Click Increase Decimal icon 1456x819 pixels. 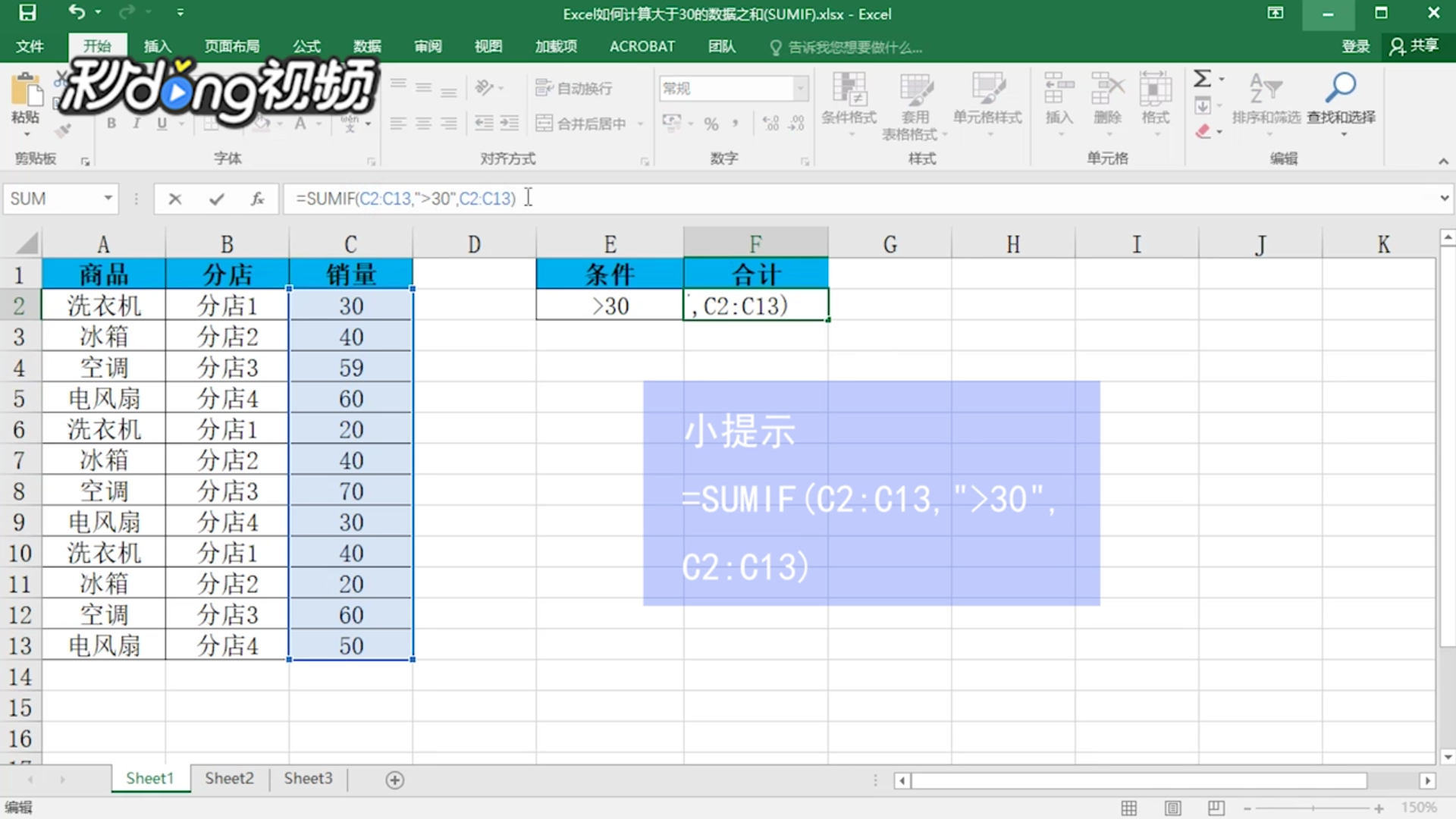(x=770, y=123)
